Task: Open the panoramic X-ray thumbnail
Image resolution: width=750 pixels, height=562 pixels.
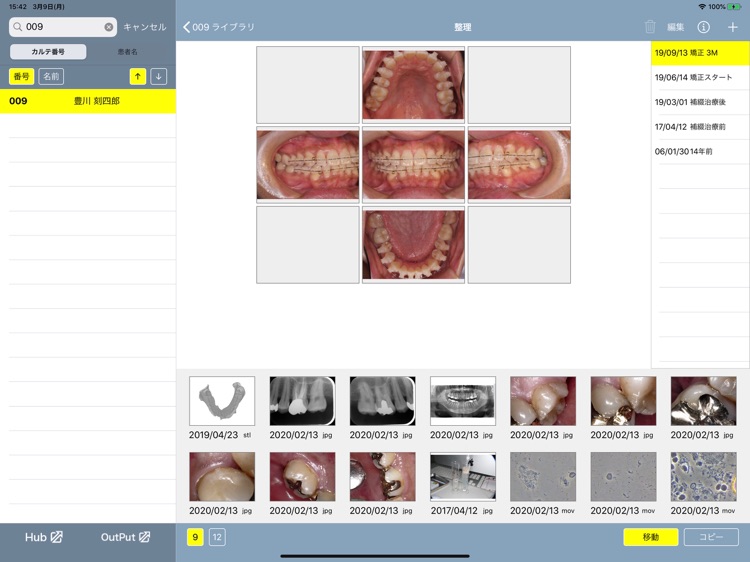Action: pyautogui.click(x=463, y=401)
